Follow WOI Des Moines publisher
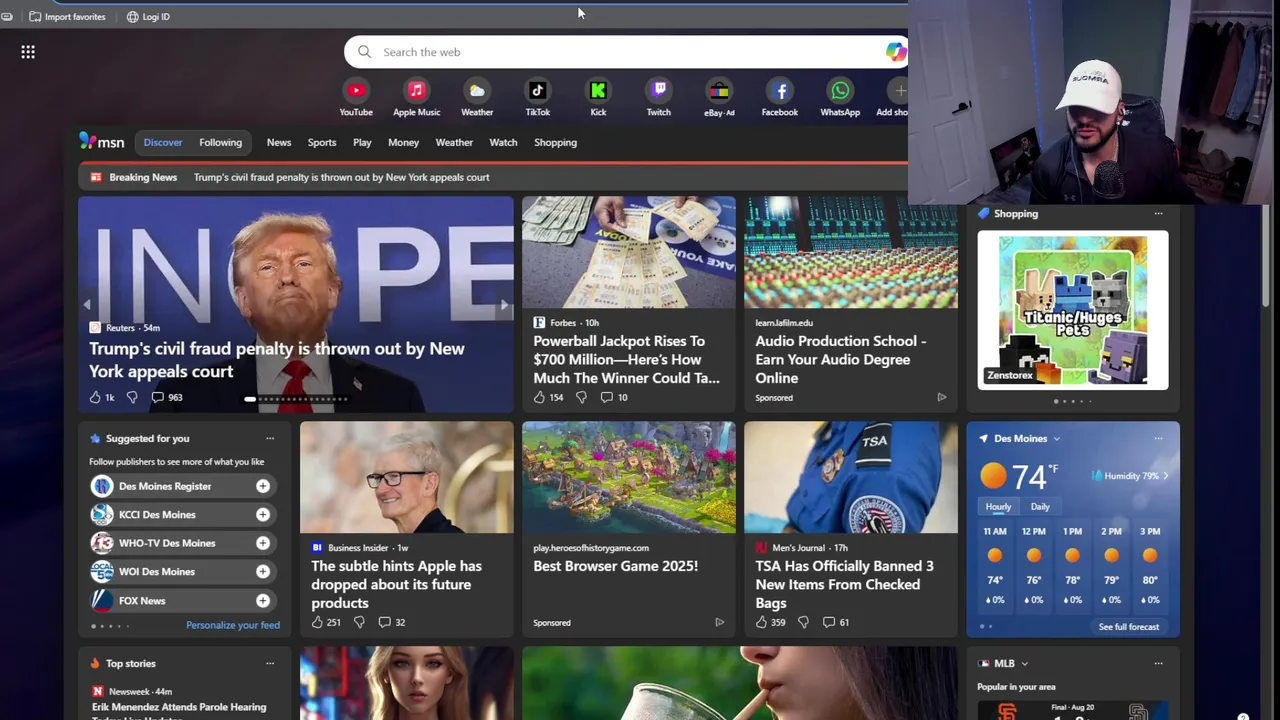1280x720 pixels. tap(262, 571)
